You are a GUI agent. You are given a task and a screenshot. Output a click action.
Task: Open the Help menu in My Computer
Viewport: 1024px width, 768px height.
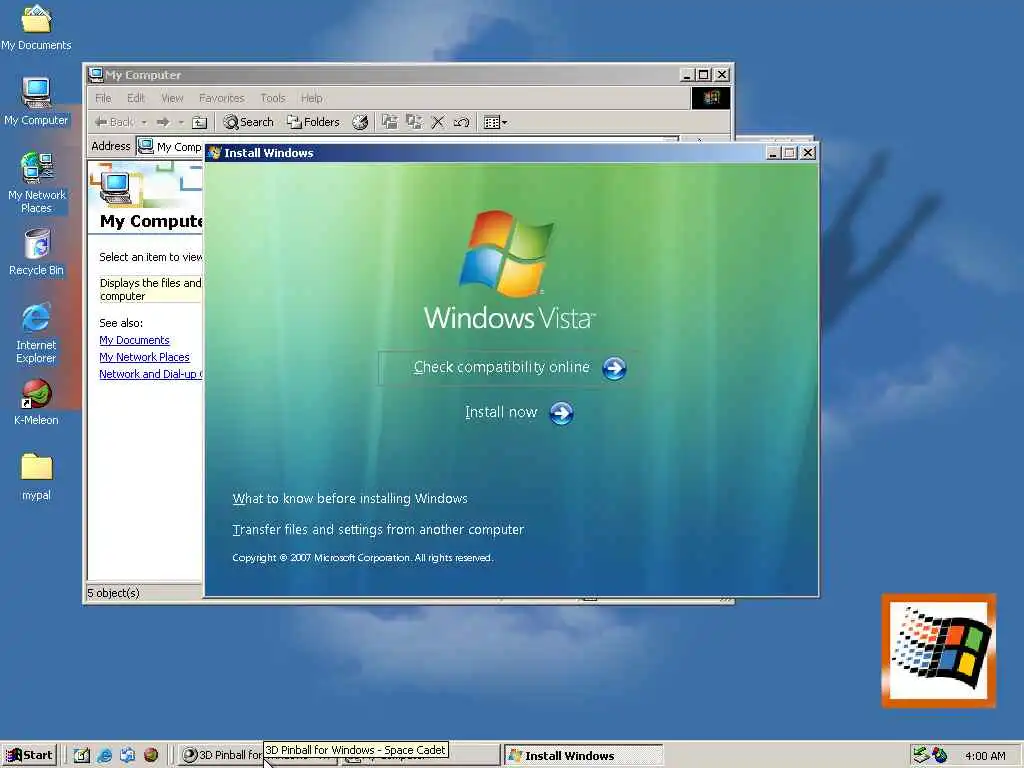tap(312, 98)
